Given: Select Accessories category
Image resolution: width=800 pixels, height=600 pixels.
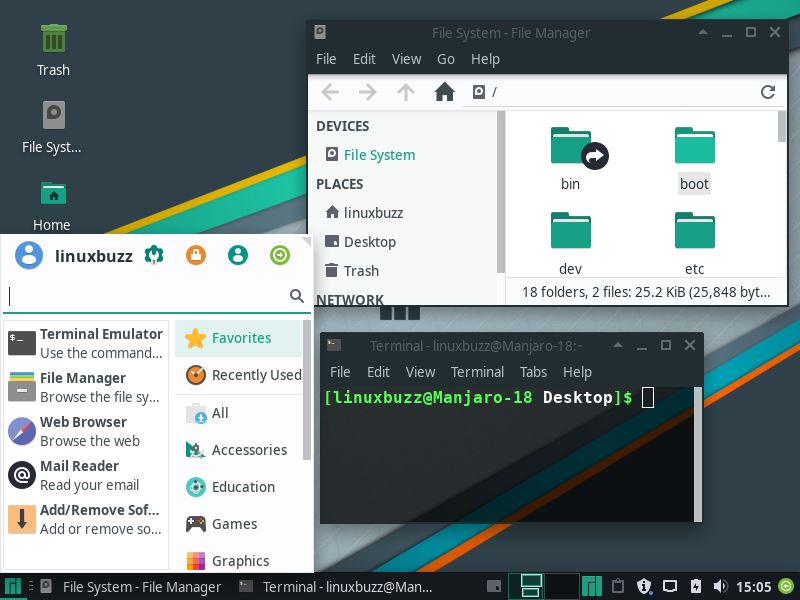Looking at the screenshot, I should click(x=239, y=449).
